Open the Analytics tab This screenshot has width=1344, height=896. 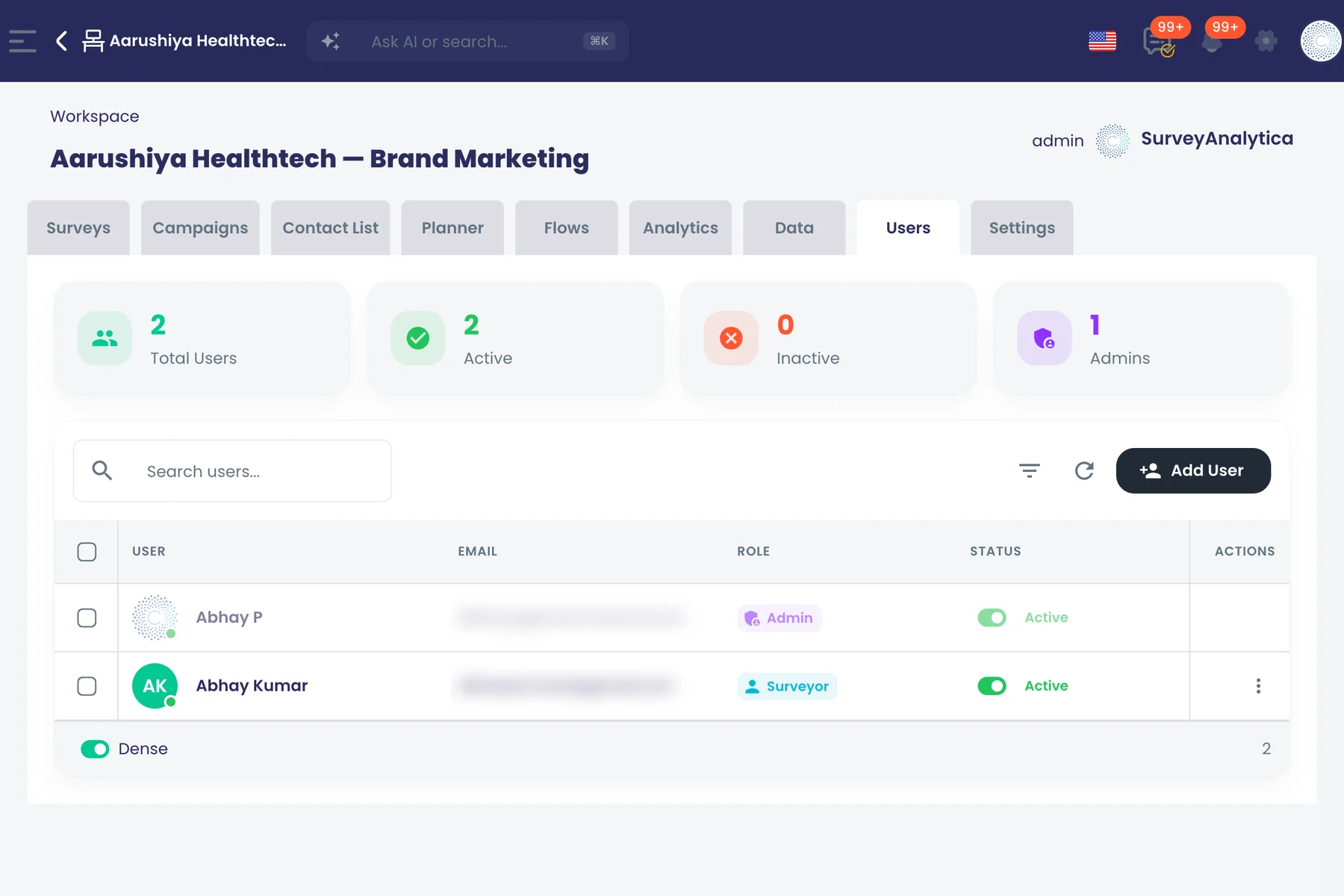click(680, 228)
